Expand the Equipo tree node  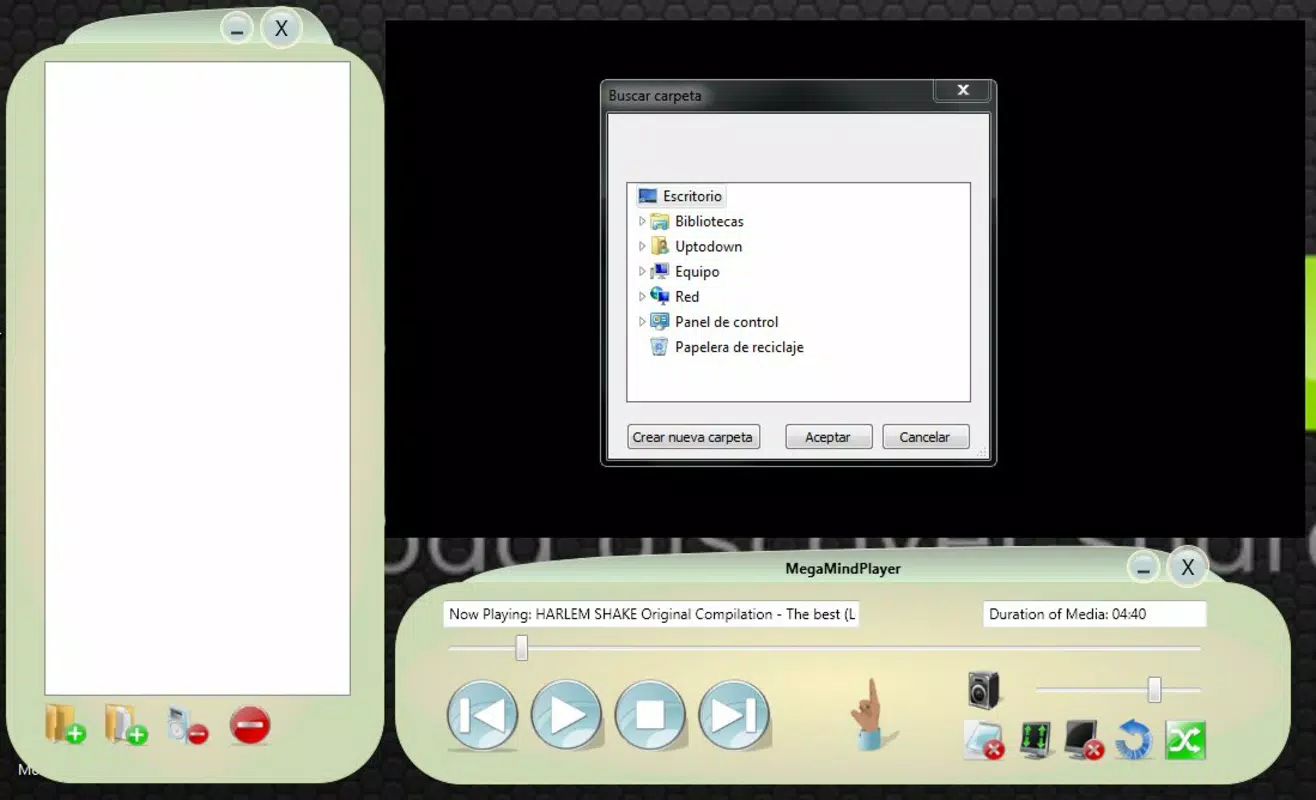pyautogui.click(x=642, y=271)
